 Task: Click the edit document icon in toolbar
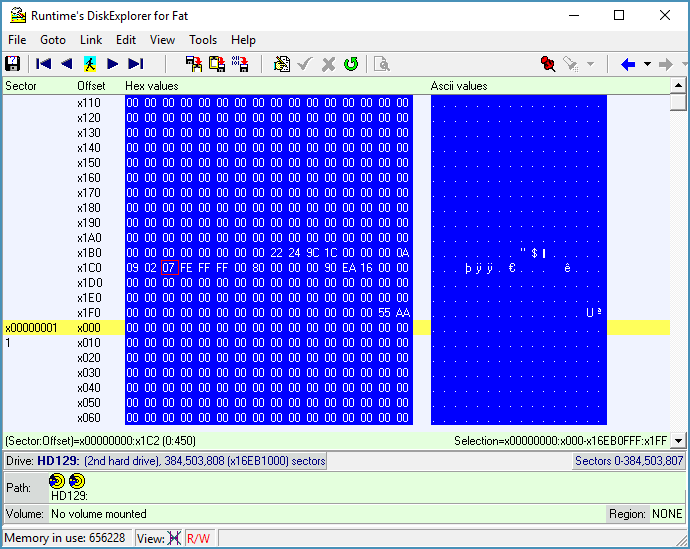pos(282,64)
